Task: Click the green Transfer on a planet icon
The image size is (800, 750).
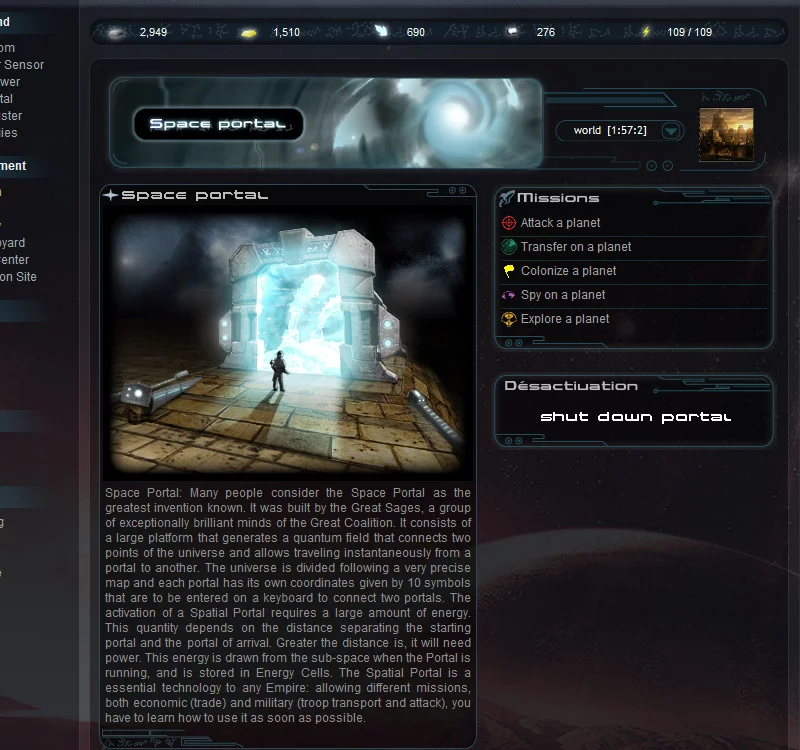Action: coord(509,247)
